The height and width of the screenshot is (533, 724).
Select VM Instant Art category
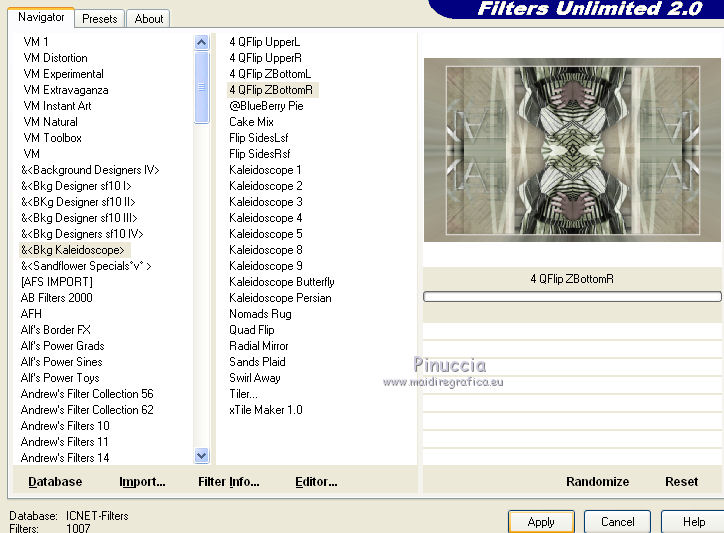coord(57,106)
